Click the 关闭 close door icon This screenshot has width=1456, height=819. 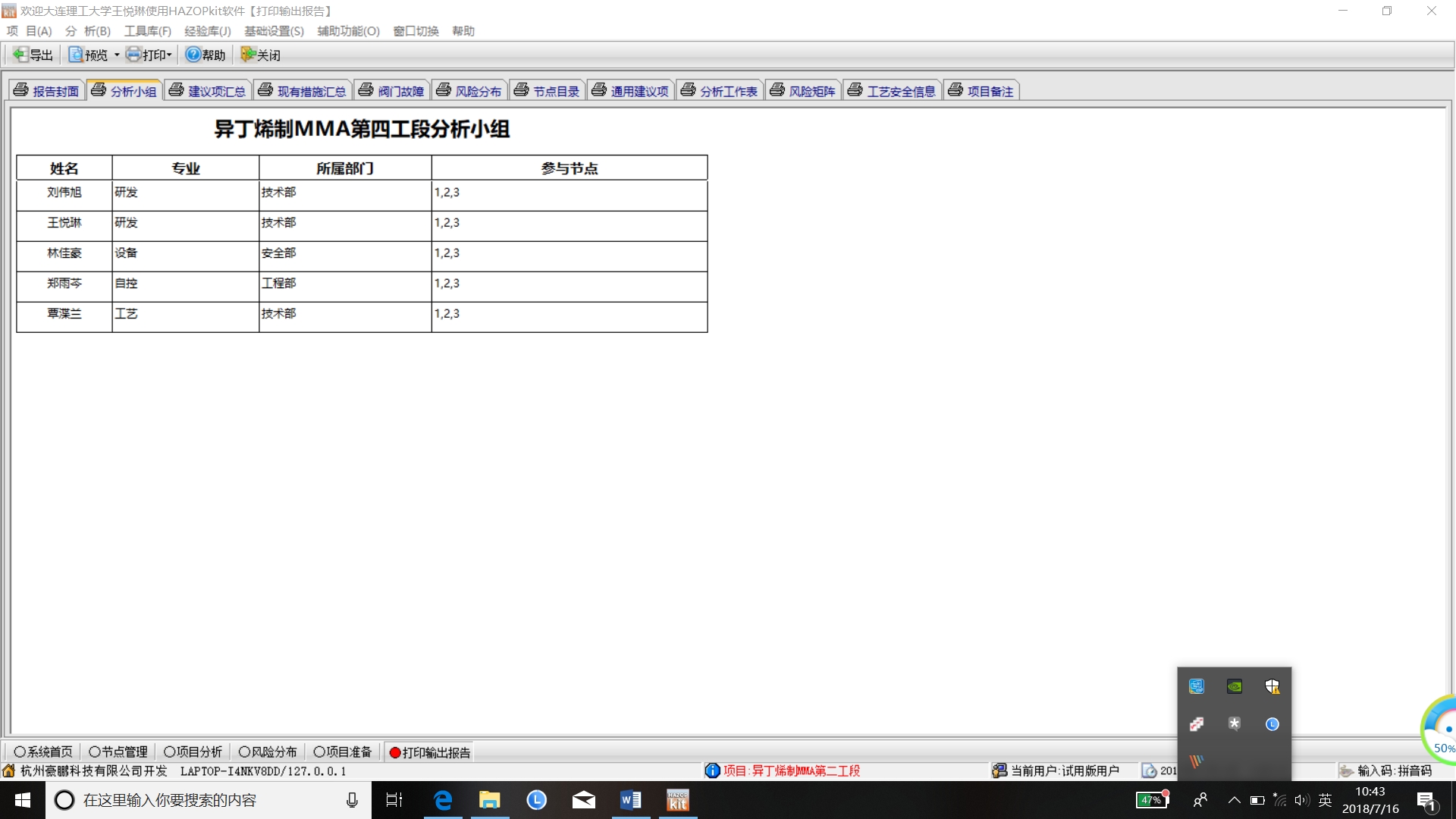[248, 55]
